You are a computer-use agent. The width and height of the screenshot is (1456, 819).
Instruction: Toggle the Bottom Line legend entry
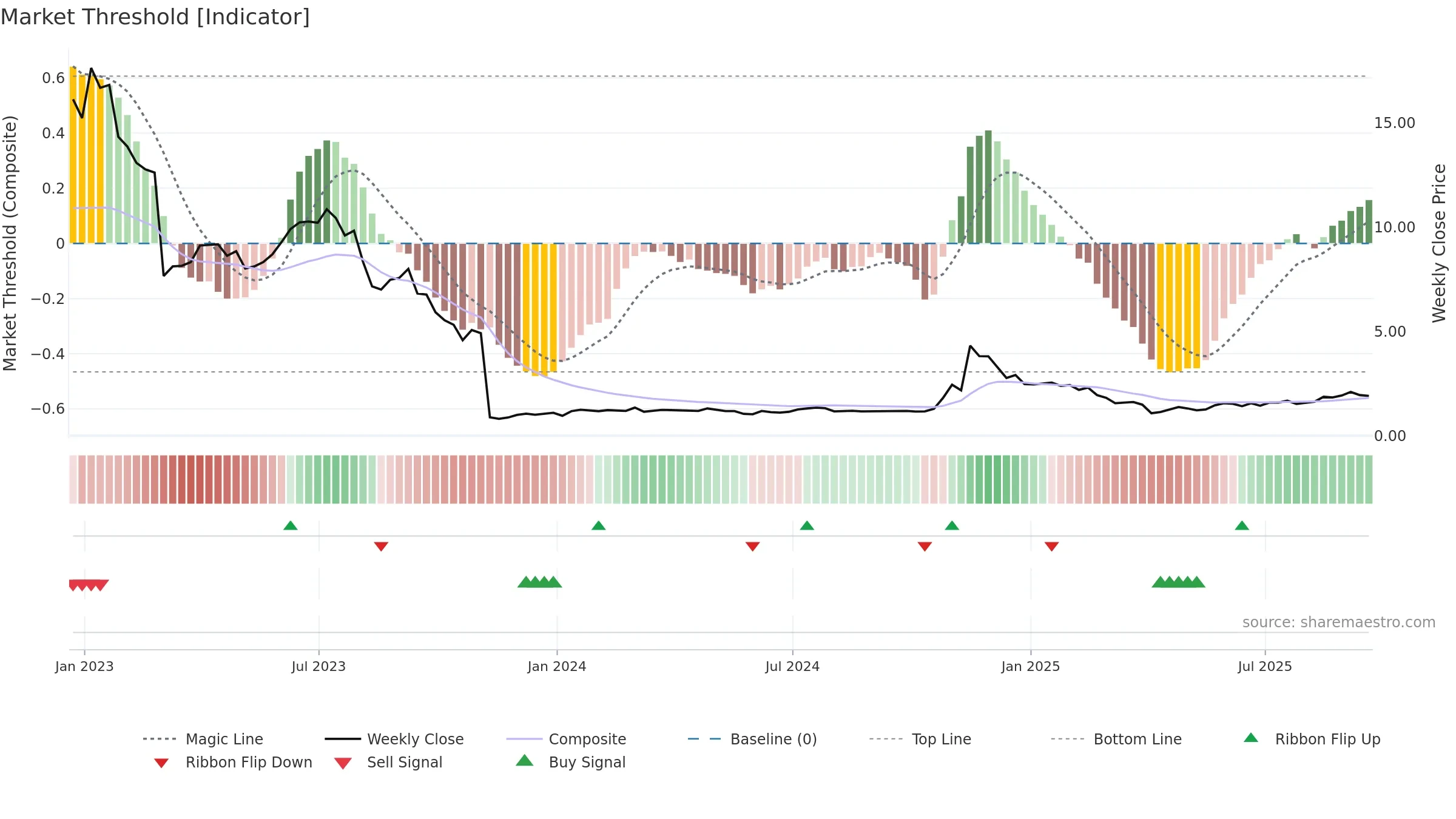pos(1116,739)
